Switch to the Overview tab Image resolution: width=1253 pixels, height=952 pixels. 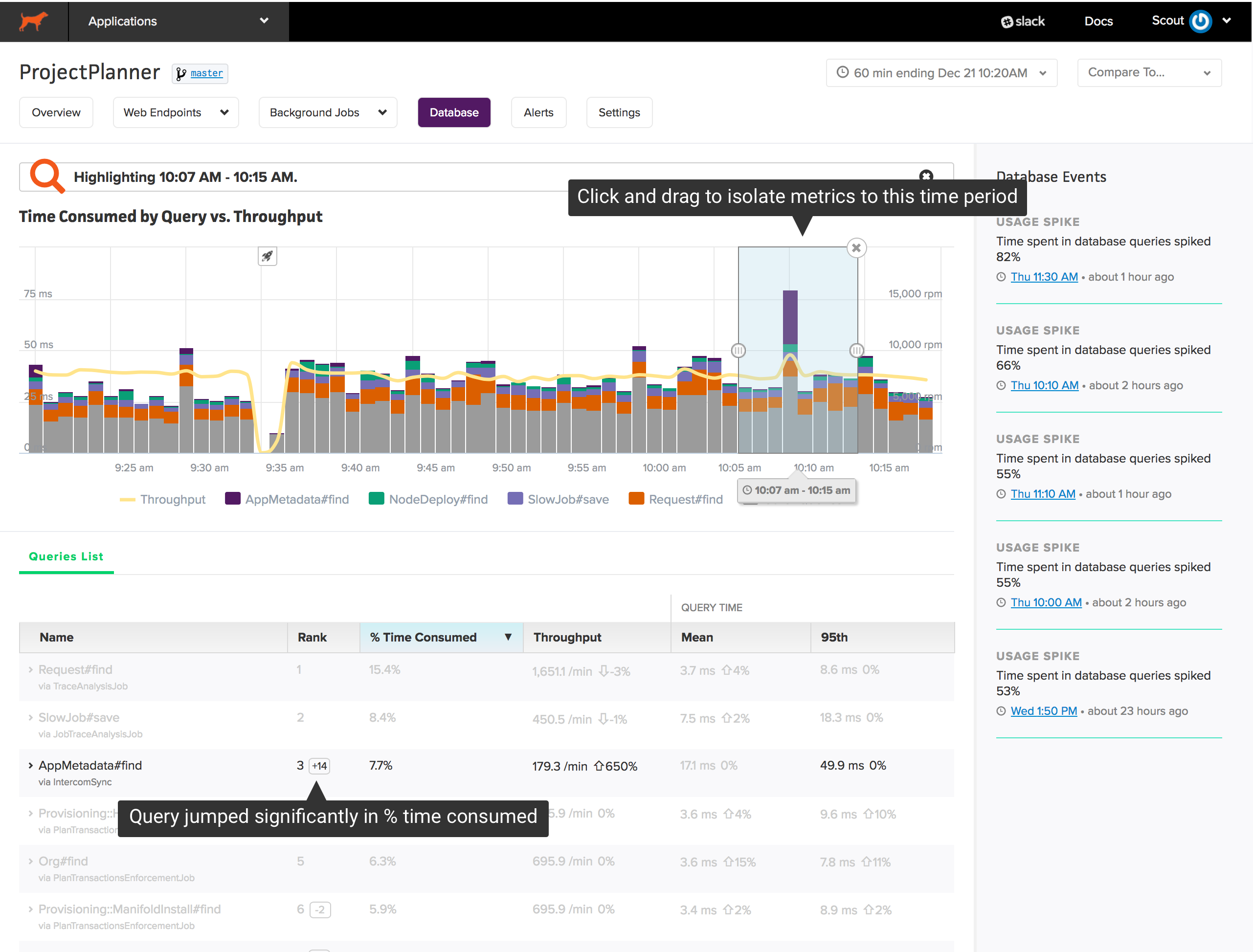(56, 112)
